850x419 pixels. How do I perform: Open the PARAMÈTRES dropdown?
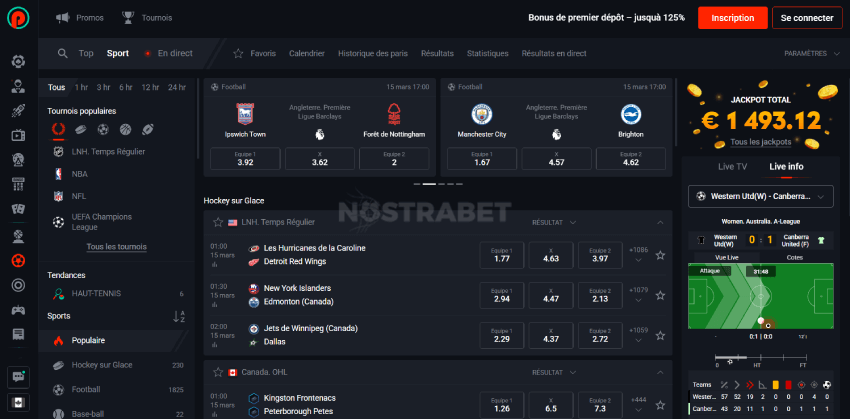coord(810,54)
